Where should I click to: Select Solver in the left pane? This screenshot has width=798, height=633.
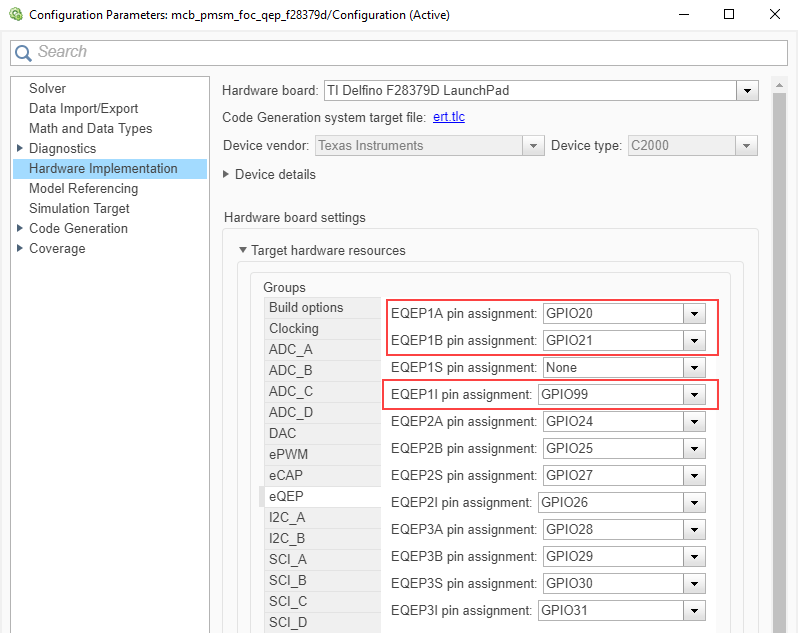[x=48, y=89]
